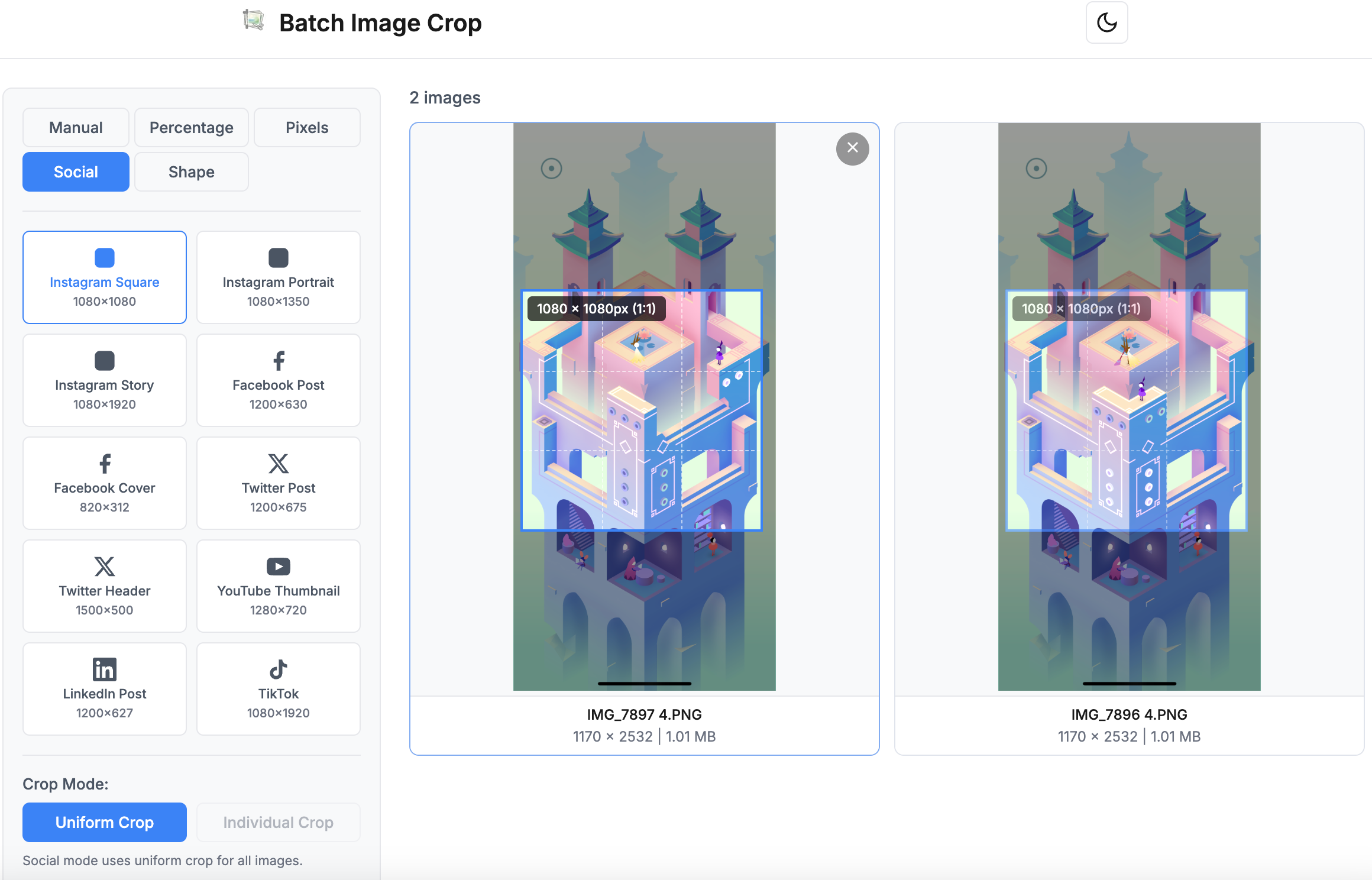Screen dimensions: 1372x880
Task: Switch to the Pixels tab
Action: 306,127
